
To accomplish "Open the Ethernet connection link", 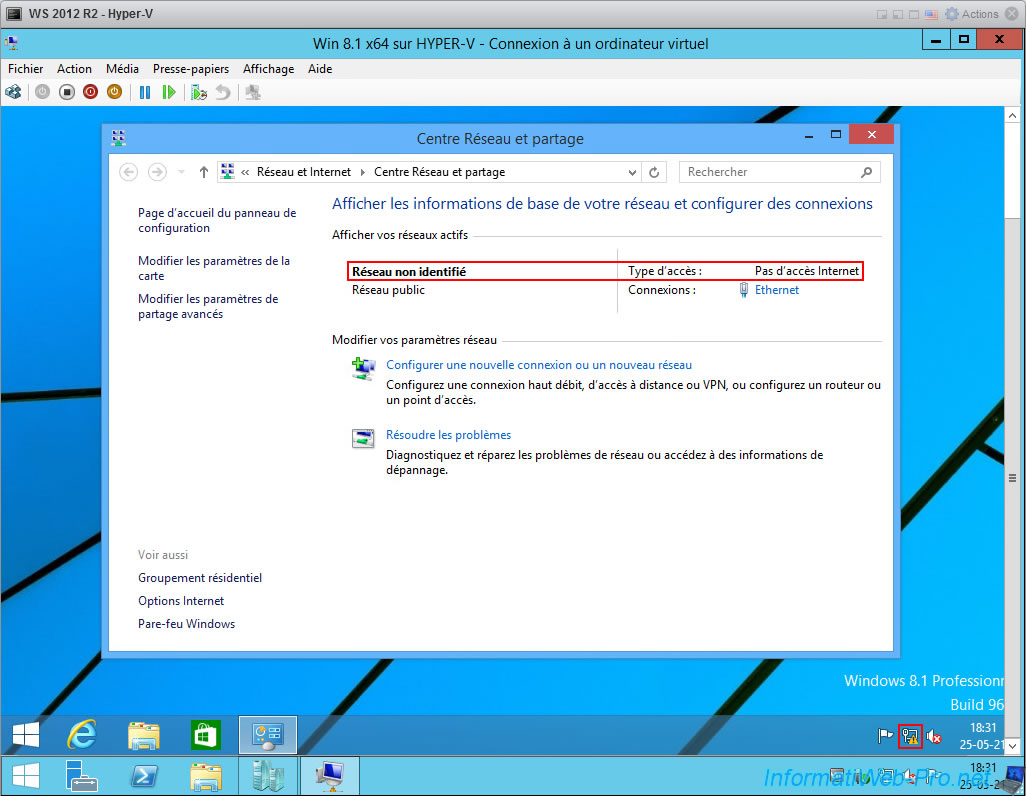I will pos(777,290).
